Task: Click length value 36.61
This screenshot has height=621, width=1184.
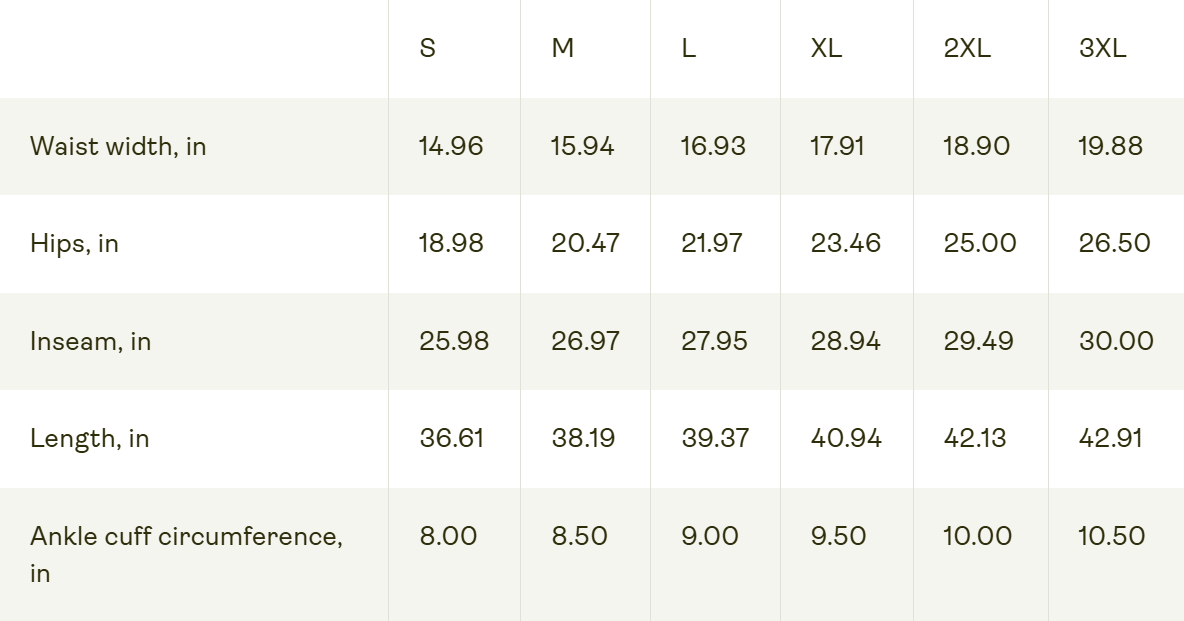Action: pyautogui.click(x=452, y=438)
